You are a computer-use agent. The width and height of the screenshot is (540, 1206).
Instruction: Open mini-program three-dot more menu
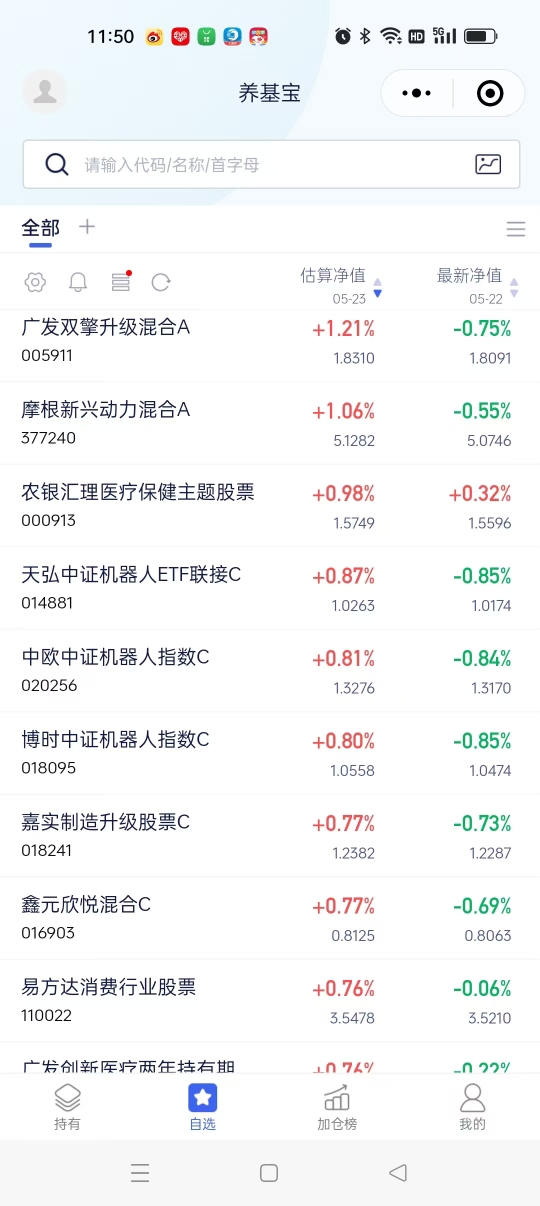point(416,93)
